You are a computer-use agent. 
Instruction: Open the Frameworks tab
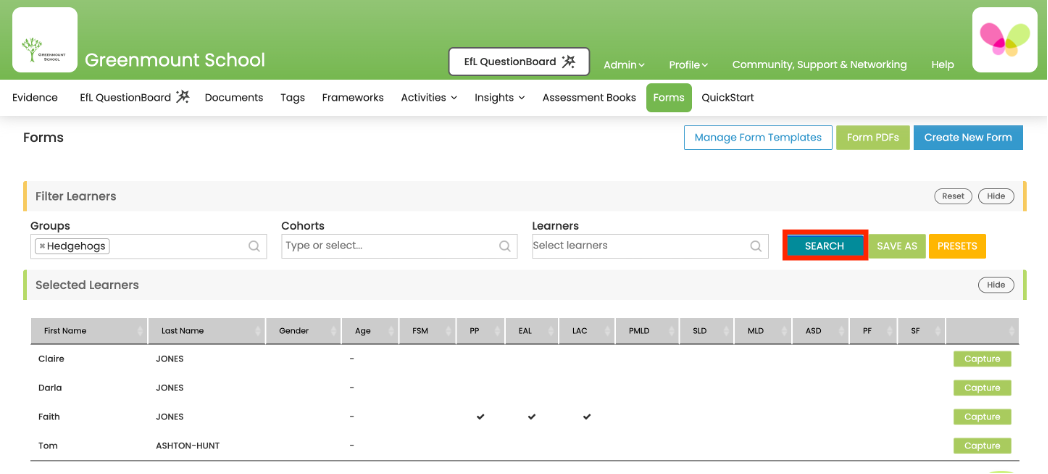(x=353, y=98)
